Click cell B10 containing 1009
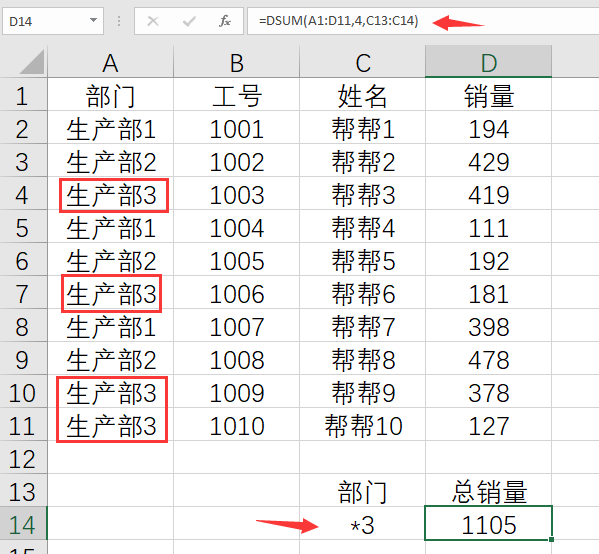The height and width of the screenshot is (554, 599). pos(236,392)
